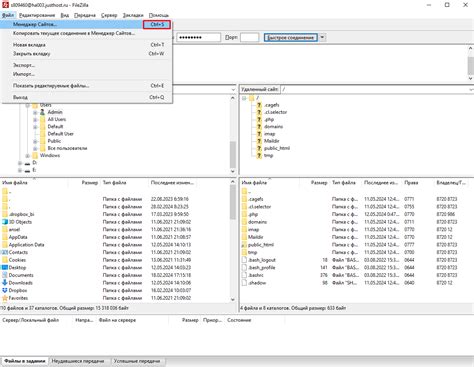Click the 3D Objects icon in local list
474x367 pixels.
(5, 222)
